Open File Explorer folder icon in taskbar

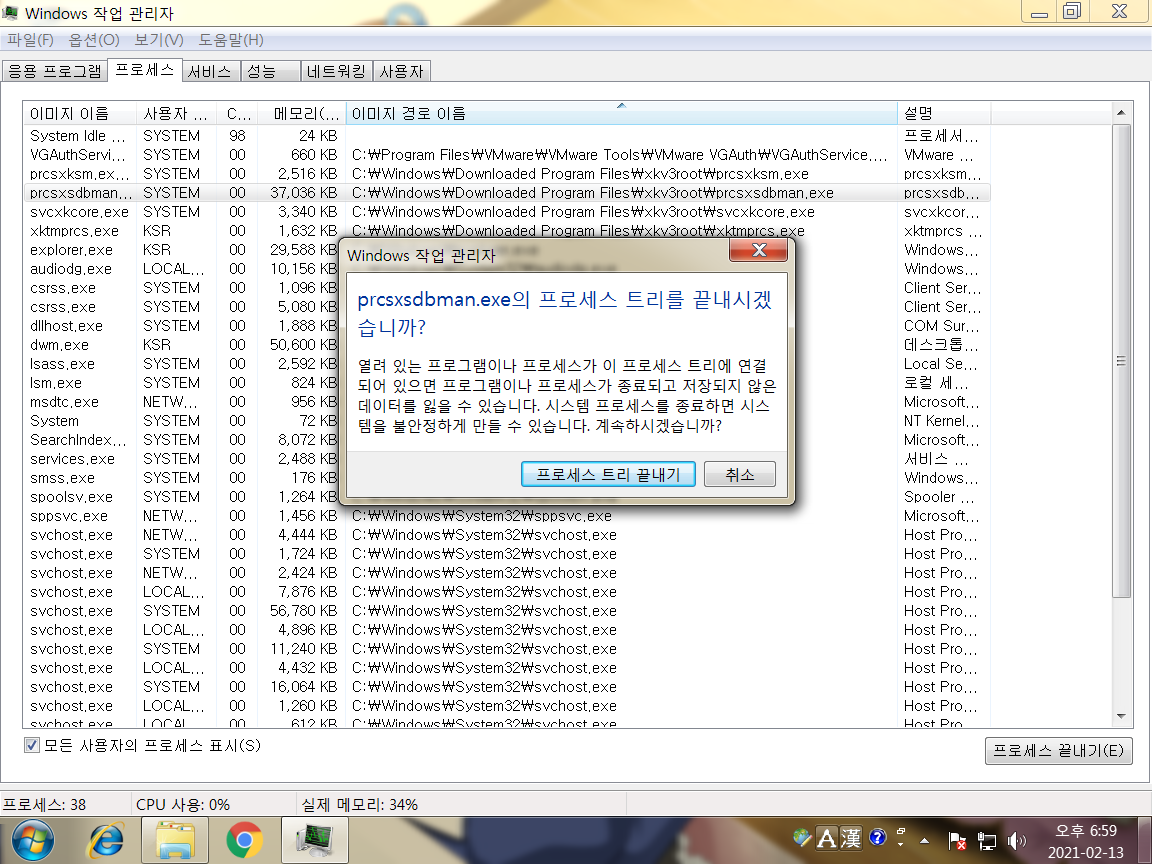point(175,840)
